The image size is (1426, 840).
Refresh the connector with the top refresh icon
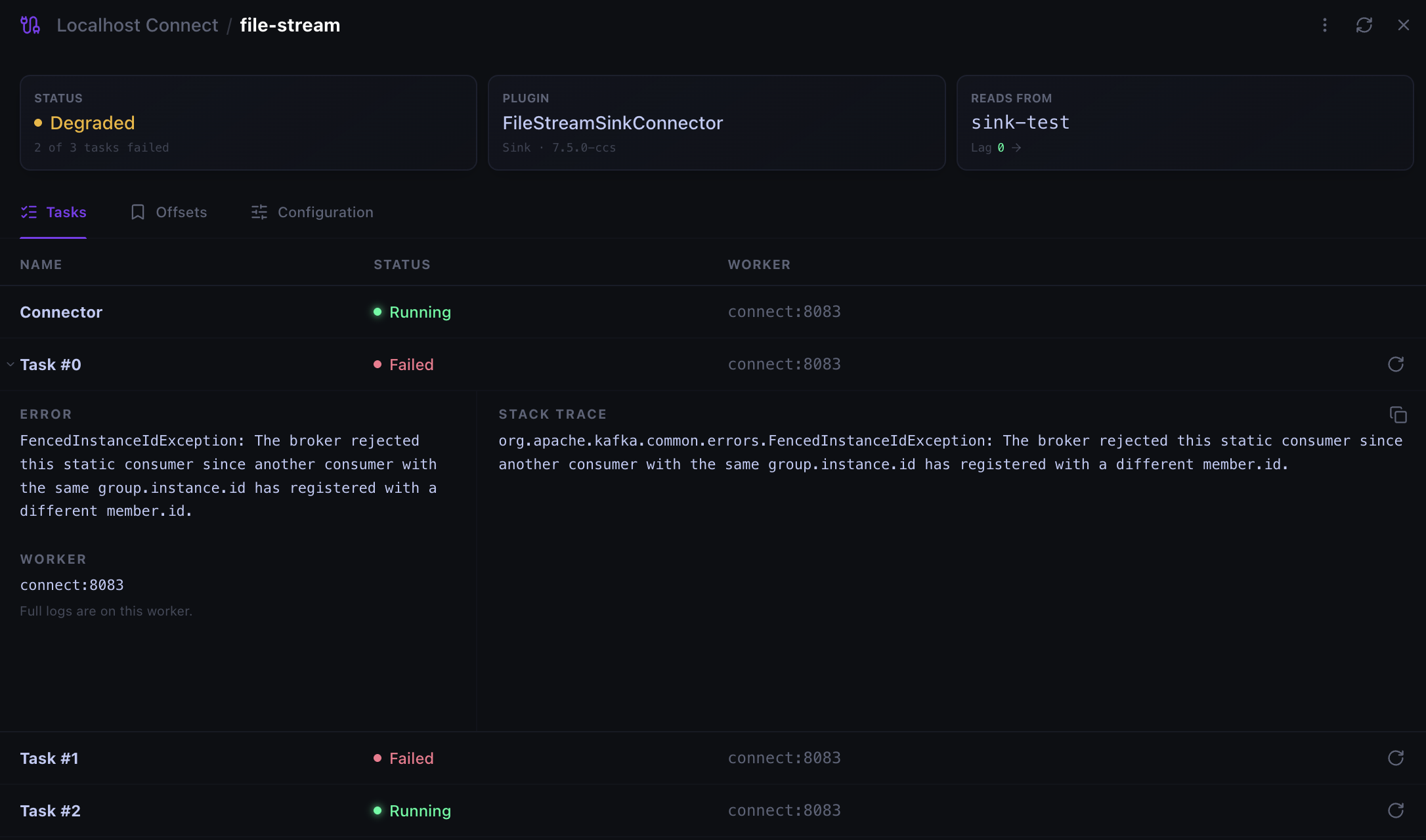(1364, 25)
